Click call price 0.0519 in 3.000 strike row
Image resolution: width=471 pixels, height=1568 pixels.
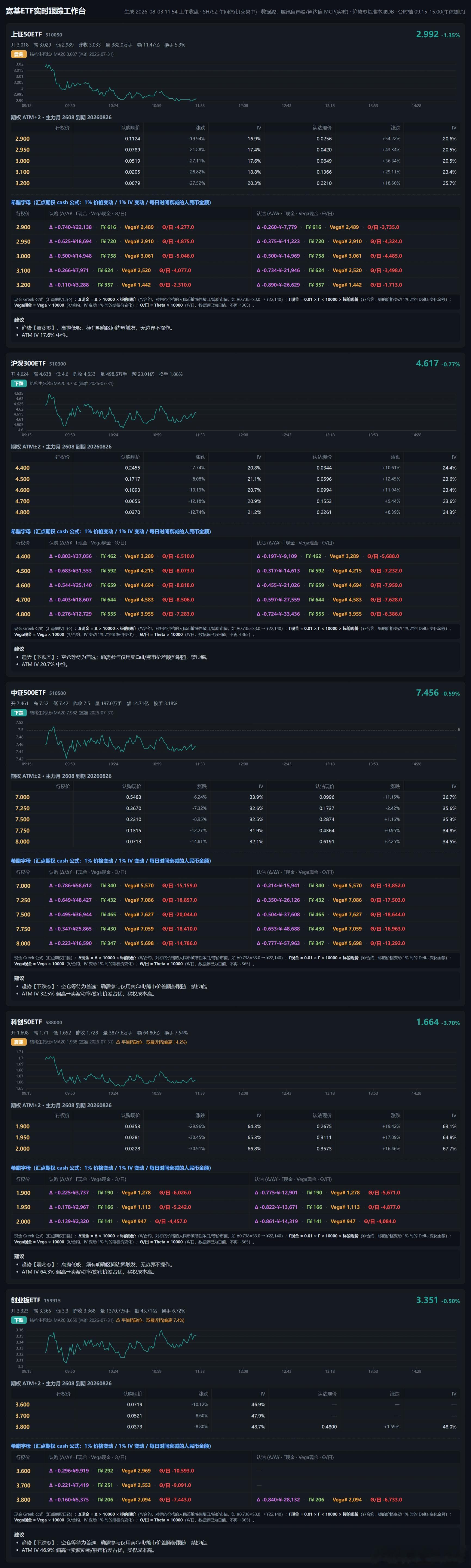133,161
